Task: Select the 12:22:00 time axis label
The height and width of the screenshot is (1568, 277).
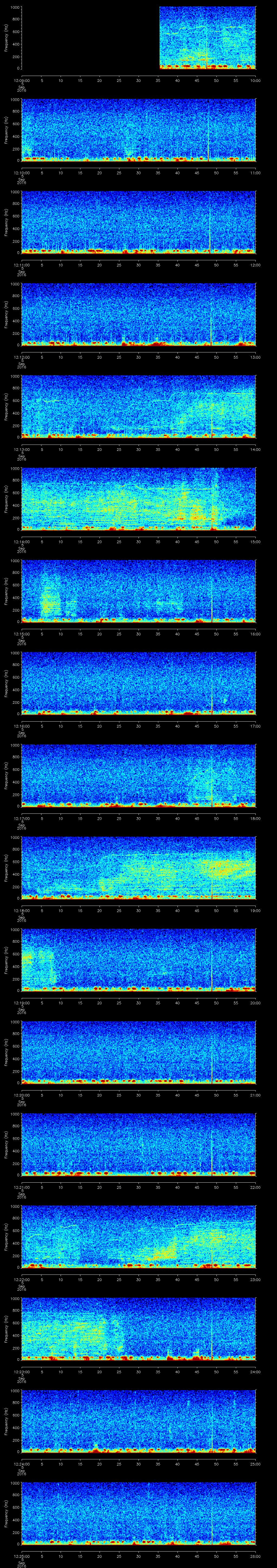Action: [x=22, y=1279]
